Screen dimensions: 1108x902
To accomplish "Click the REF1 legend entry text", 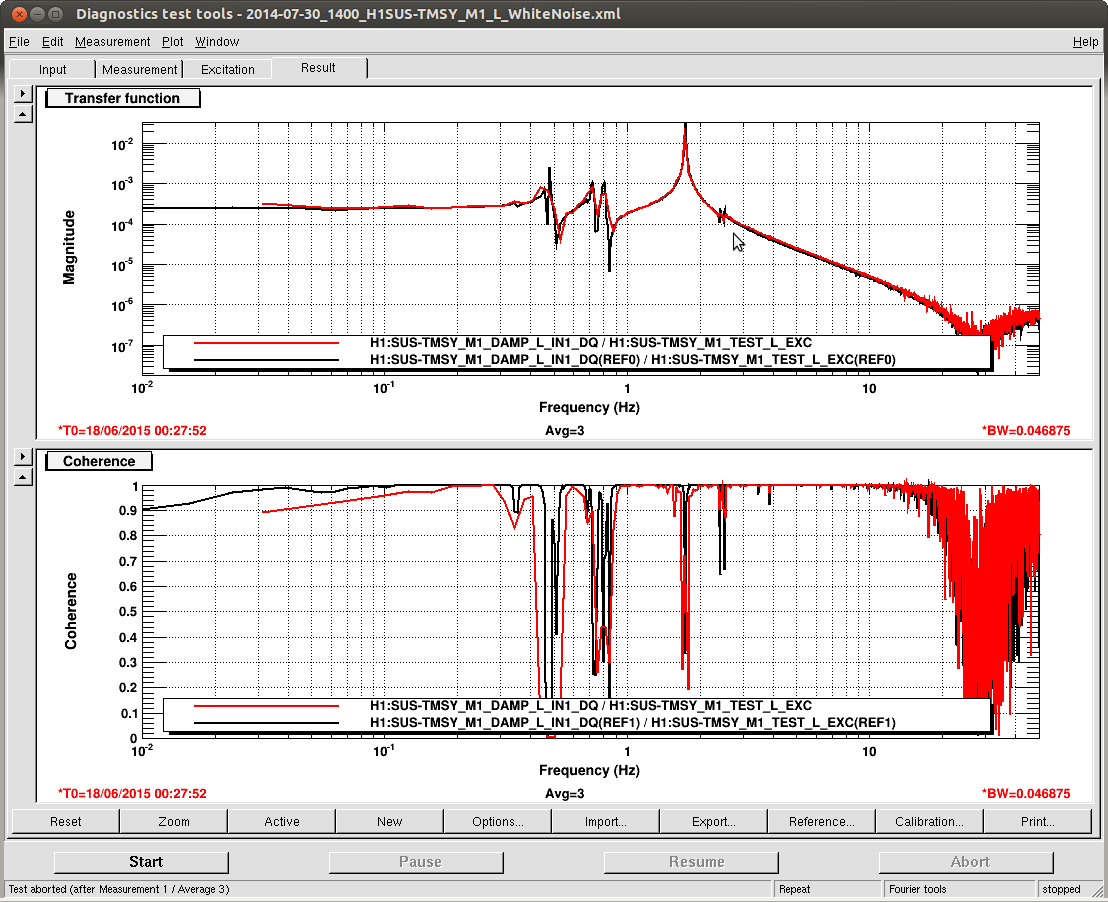I will click(633, 722).
